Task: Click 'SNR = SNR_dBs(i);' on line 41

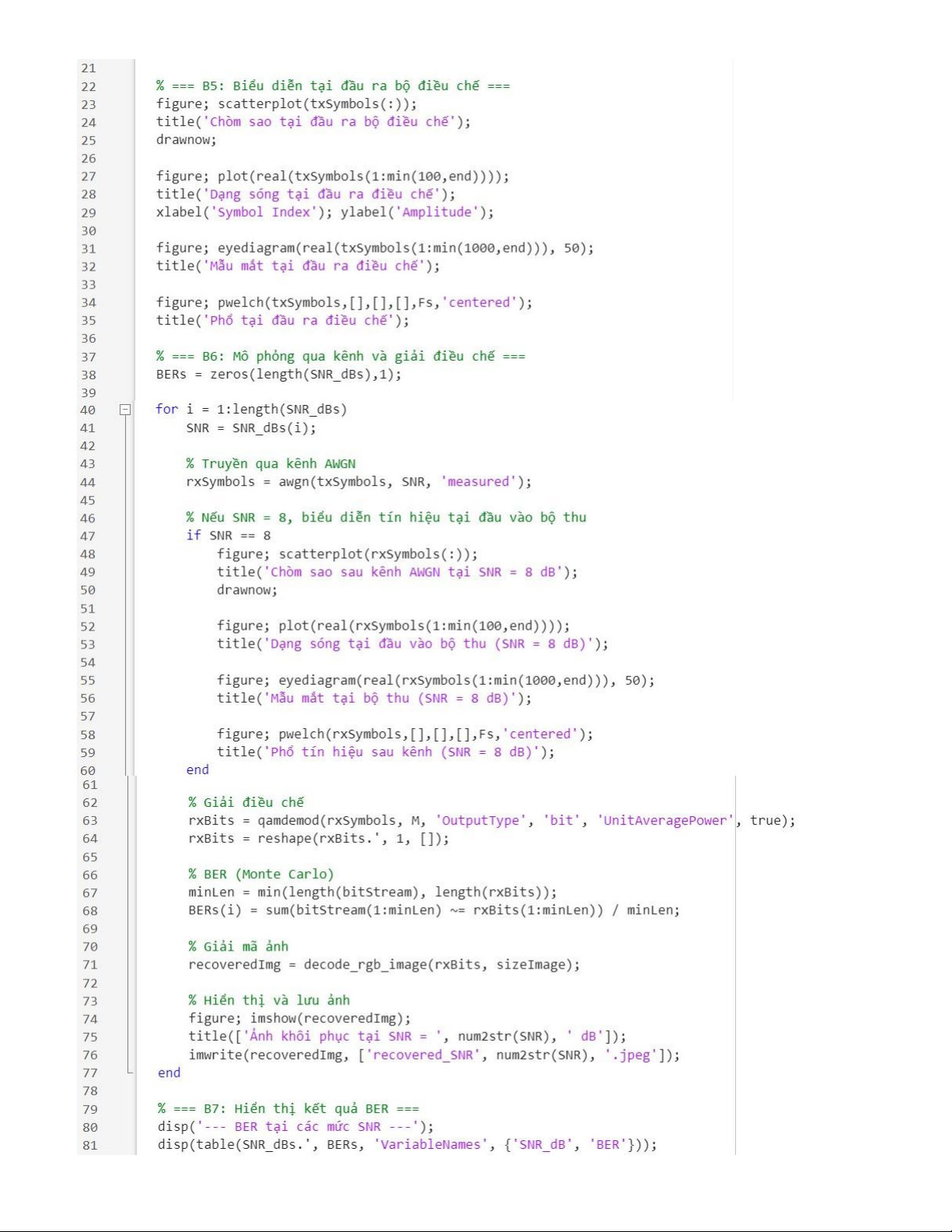Action: [251, 428]
